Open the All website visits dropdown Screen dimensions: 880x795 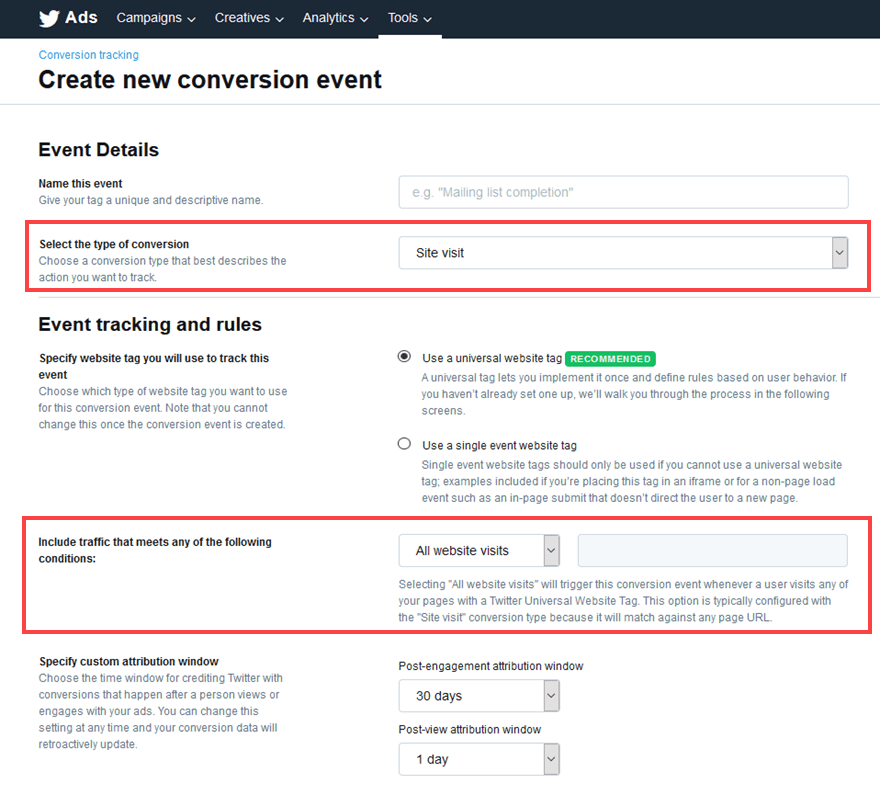tap(470, 550)
